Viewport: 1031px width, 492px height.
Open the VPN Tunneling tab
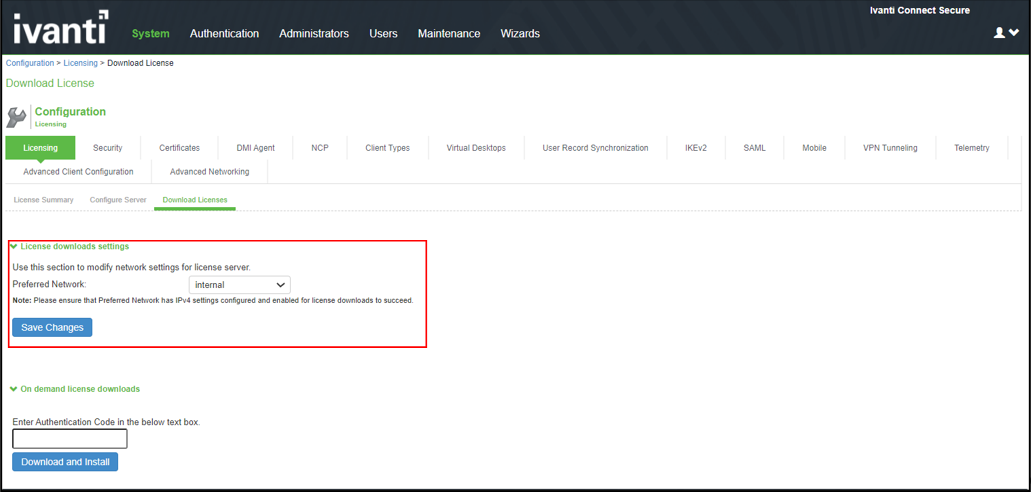tap(890, 148)
